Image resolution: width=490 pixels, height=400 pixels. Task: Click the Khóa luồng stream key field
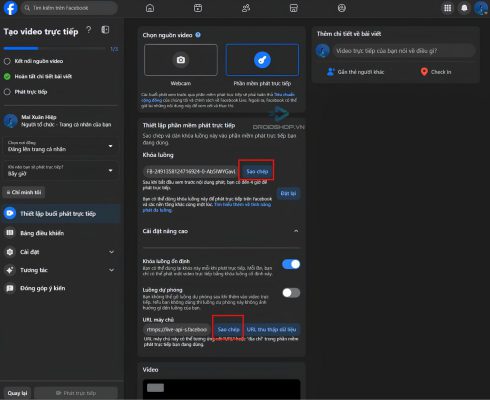[191, 172]
